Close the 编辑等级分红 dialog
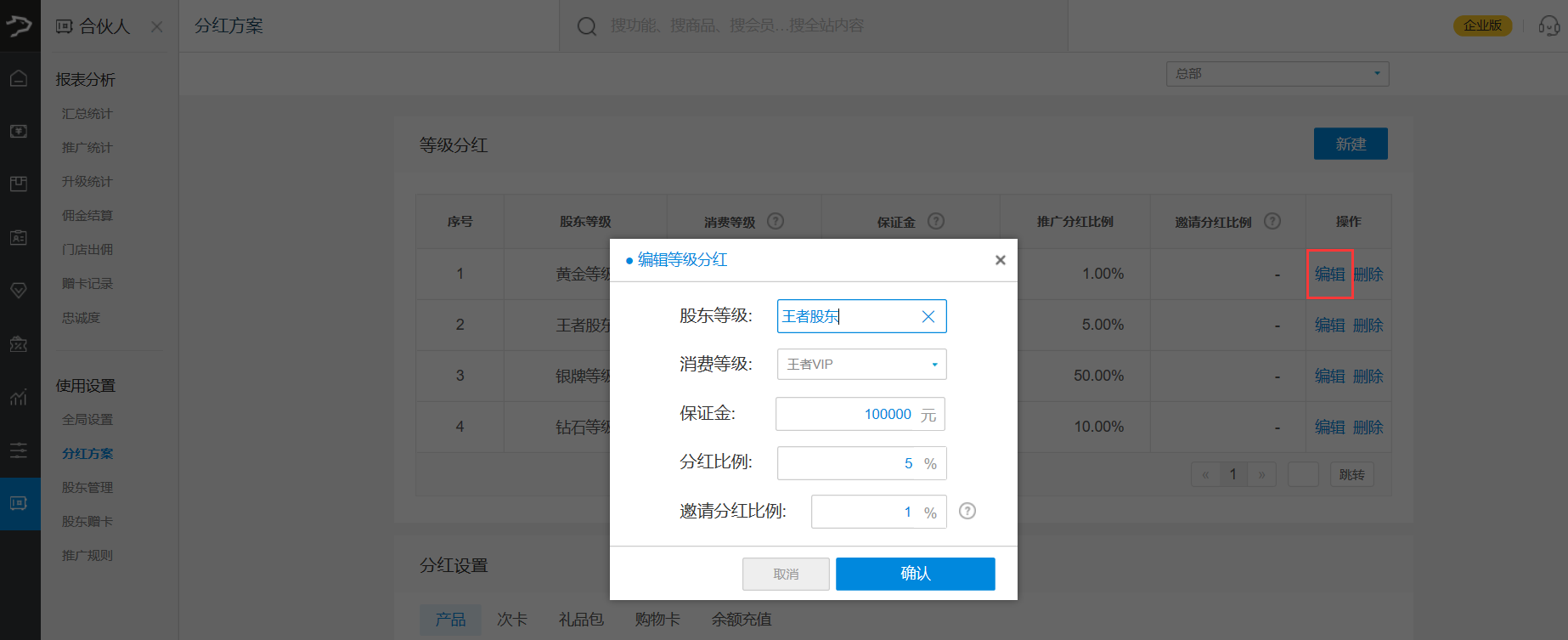1568x640 pixels. click(1000, 260)
